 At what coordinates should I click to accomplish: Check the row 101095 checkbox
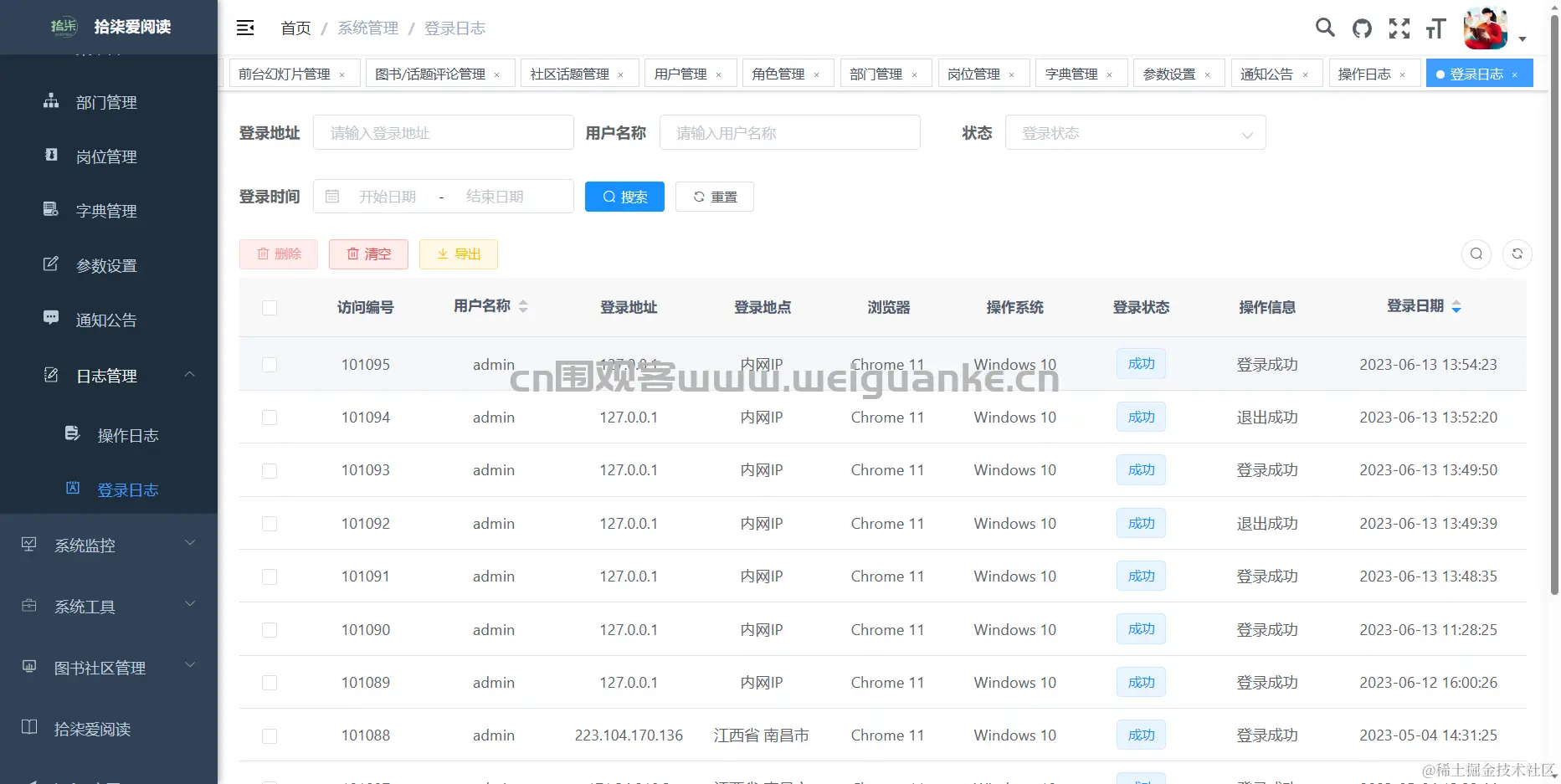270,365
